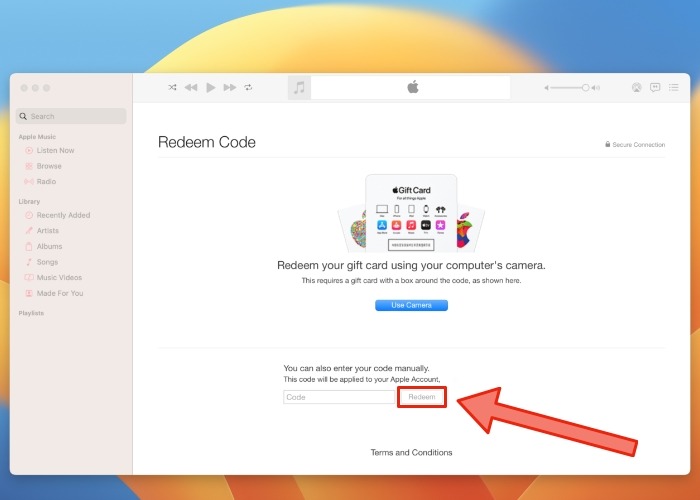Screen dimensions: 700x500
Task: Skip to previous track
Action: (x=191, y=88)
